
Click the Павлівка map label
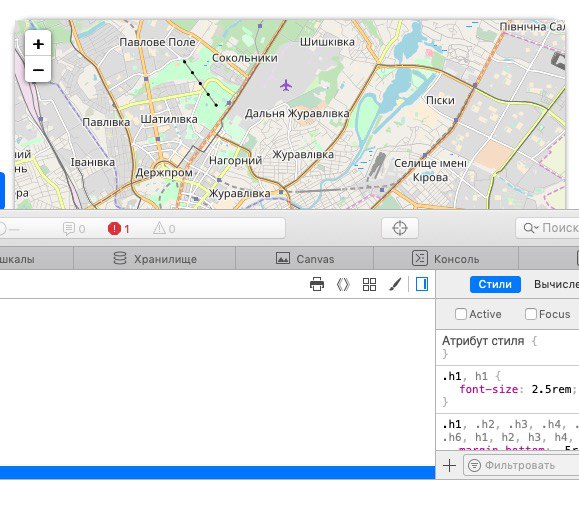point(106,122)
